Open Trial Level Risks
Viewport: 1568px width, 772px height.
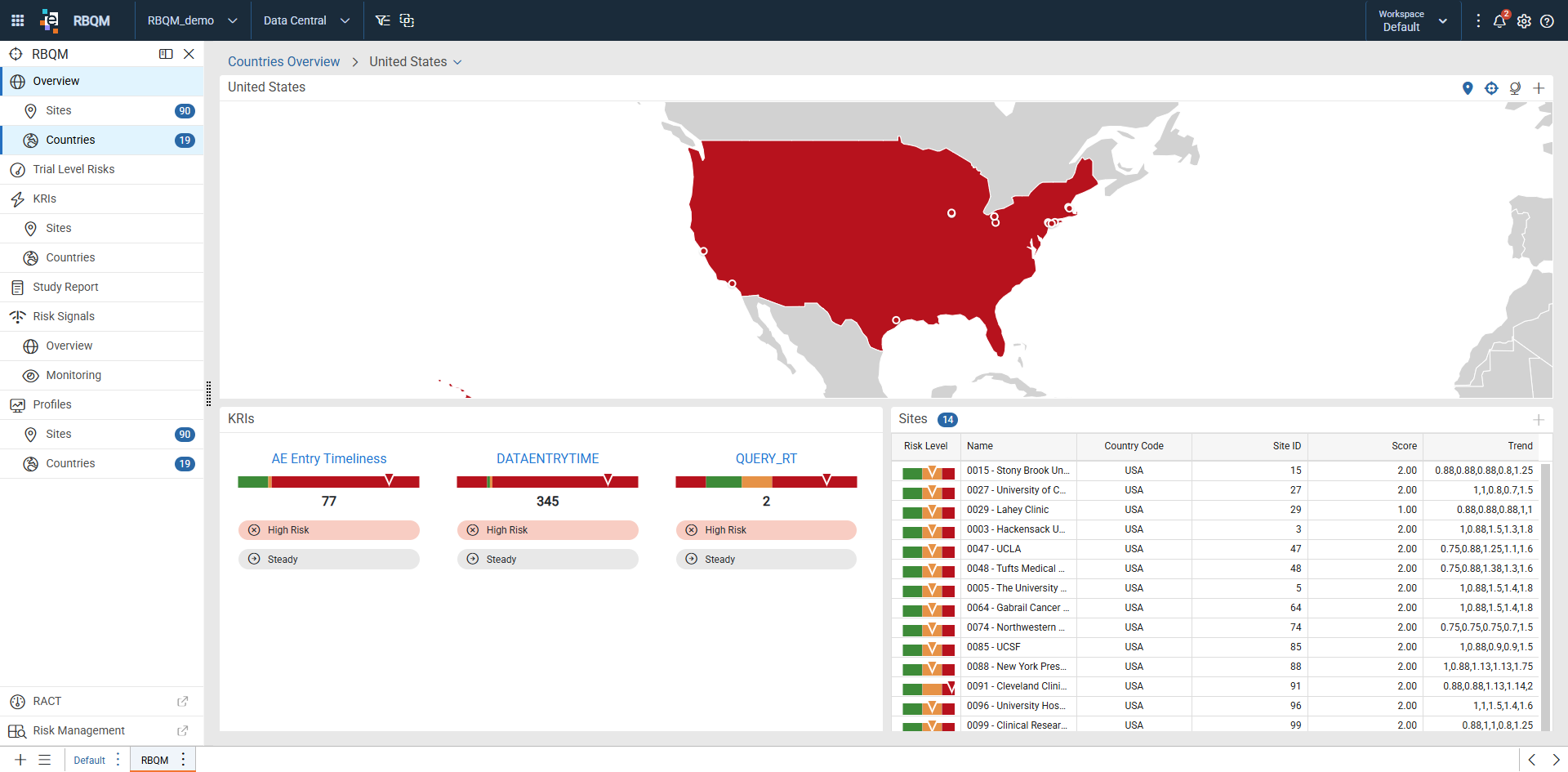click(102, 170)
